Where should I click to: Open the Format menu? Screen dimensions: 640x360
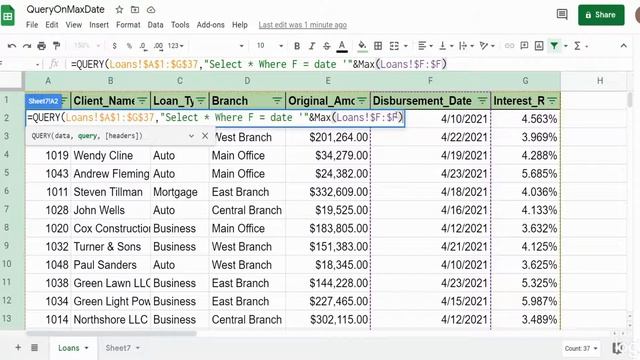128,25
